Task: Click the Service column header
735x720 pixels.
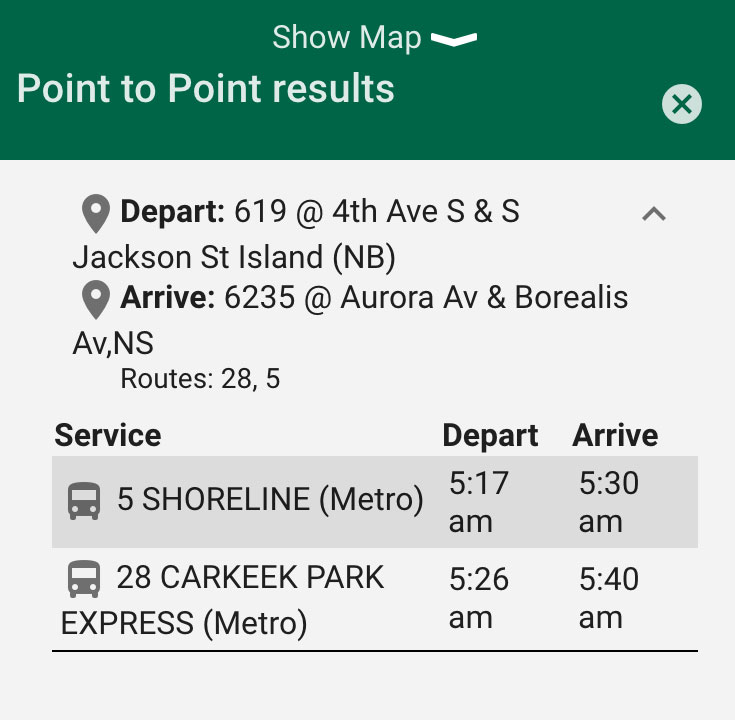Action: point(108,435)
